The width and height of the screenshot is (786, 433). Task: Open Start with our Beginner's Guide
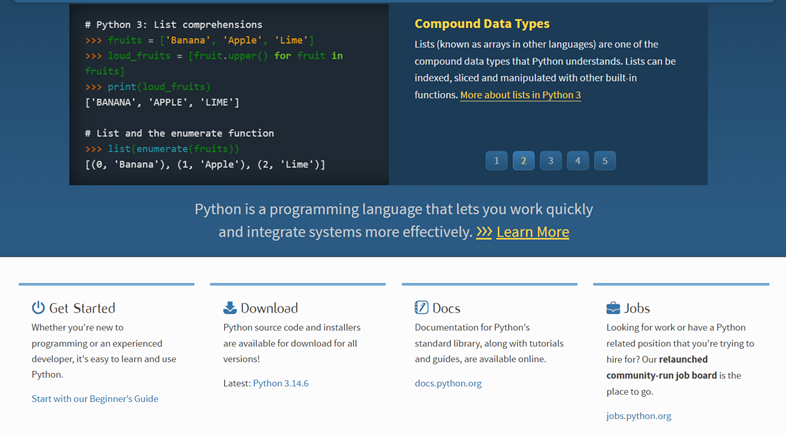point(95,398)
